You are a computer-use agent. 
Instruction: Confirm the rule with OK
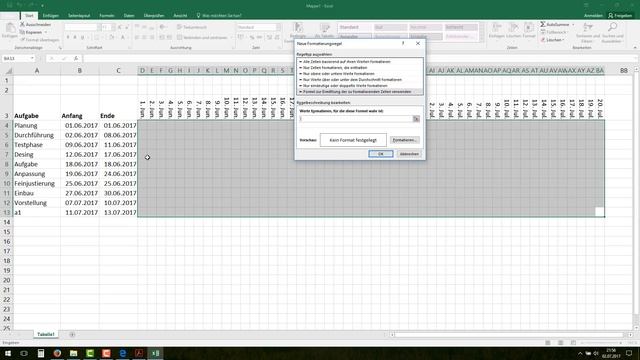[381, 154]
